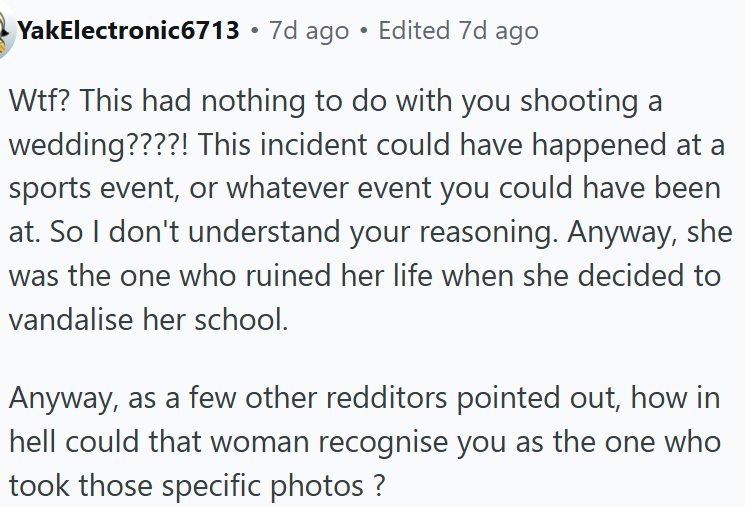745x507 pixels.
Task: Open the YakElectronic6713 profile link
Action: click(x=128, y=31)
